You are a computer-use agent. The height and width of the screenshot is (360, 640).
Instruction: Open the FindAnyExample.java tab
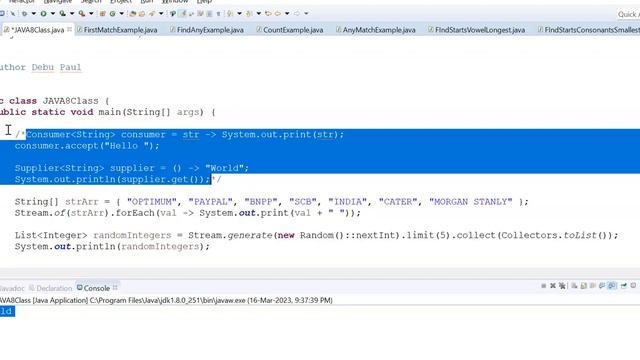click(x=210, y=30)
